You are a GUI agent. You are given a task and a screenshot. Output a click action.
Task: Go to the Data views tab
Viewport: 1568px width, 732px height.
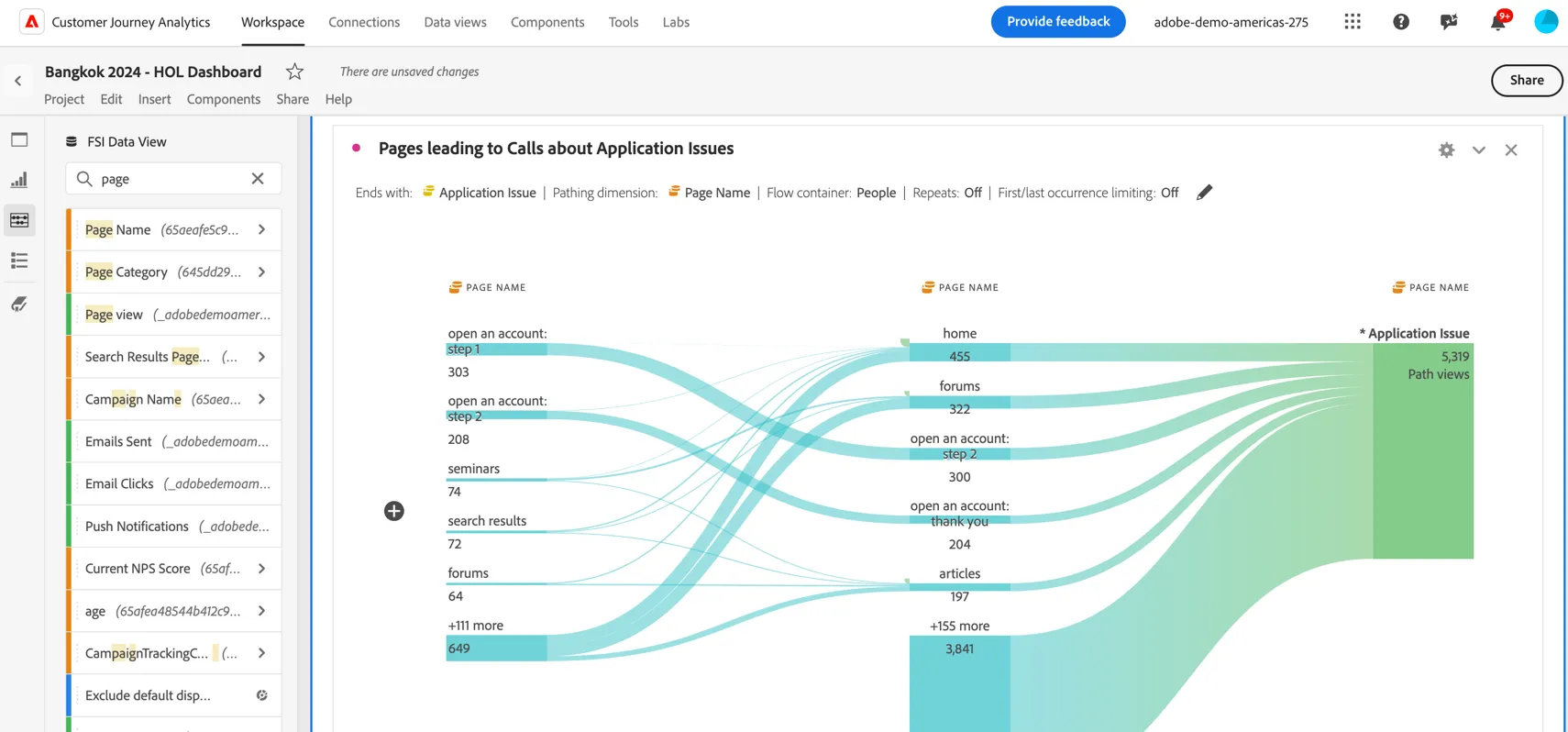click(455, 22)
